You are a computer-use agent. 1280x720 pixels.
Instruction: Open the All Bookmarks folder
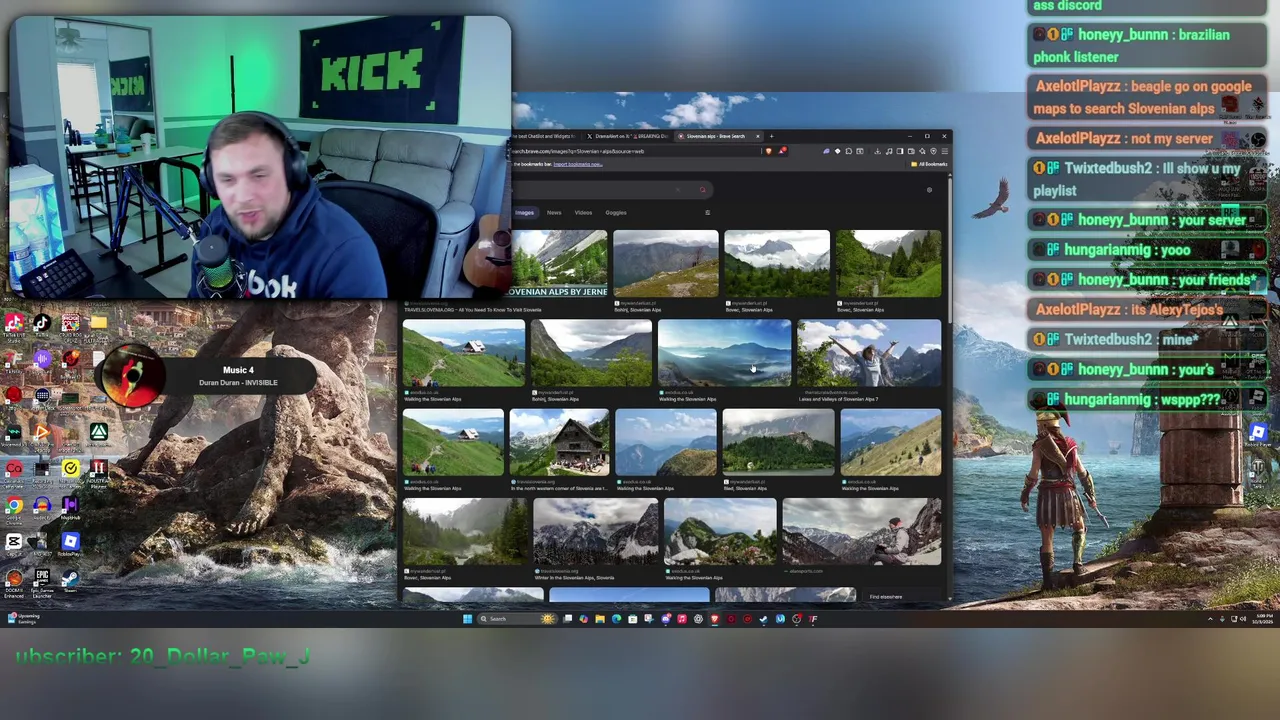pos(929,164)
